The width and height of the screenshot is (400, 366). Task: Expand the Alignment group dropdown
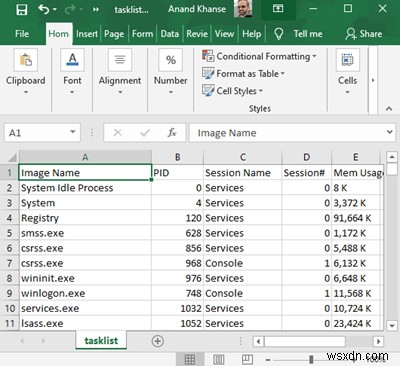[120, 92]
